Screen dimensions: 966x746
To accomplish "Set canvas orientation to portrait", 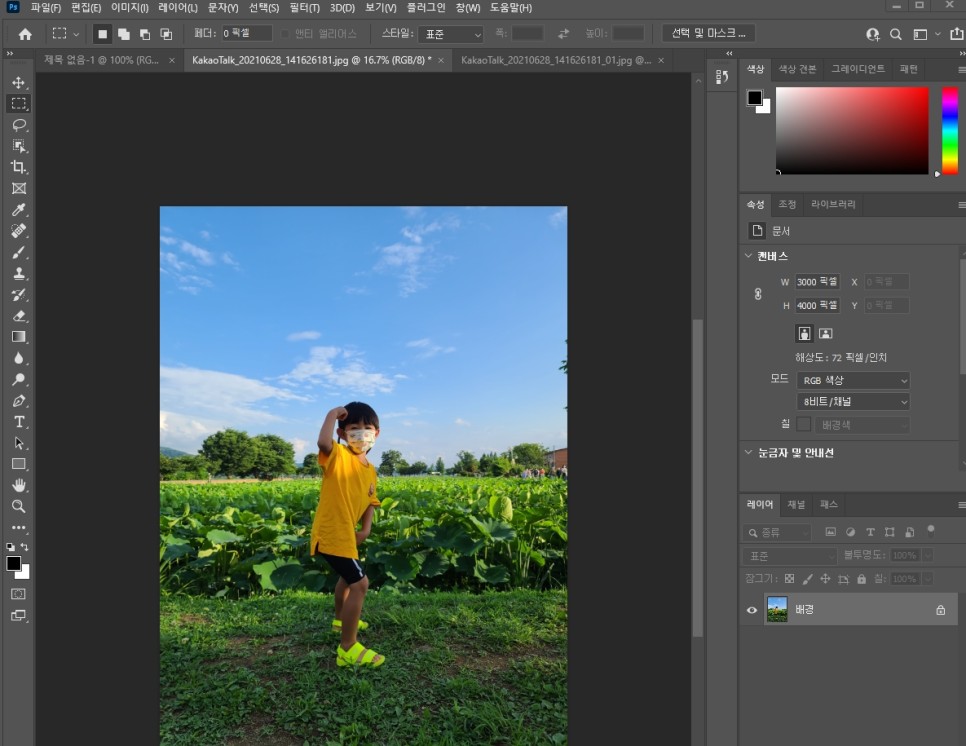I will click(x=804, y=333).
